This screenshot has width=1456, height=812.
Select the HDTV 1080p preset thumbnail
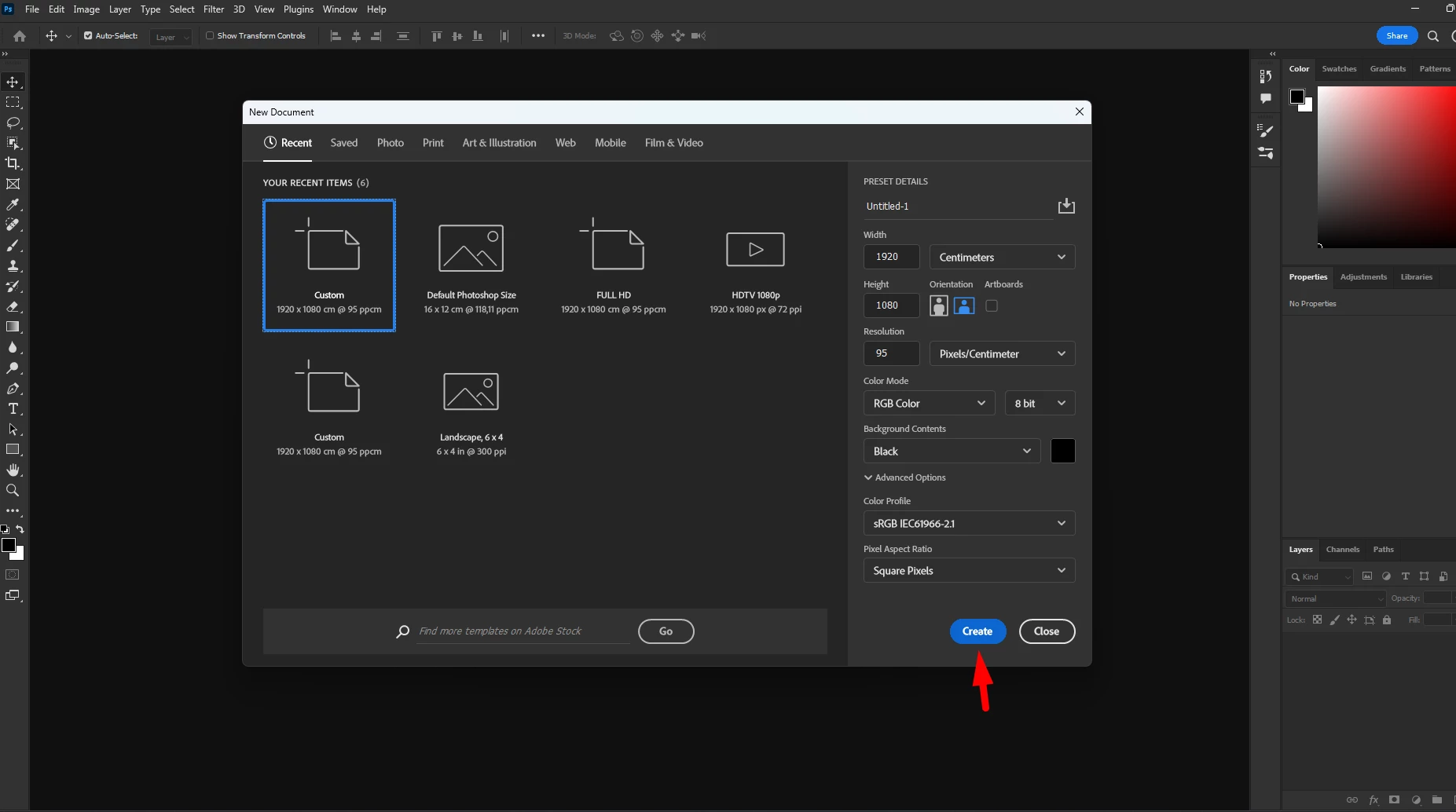click(x=755, y=265)
